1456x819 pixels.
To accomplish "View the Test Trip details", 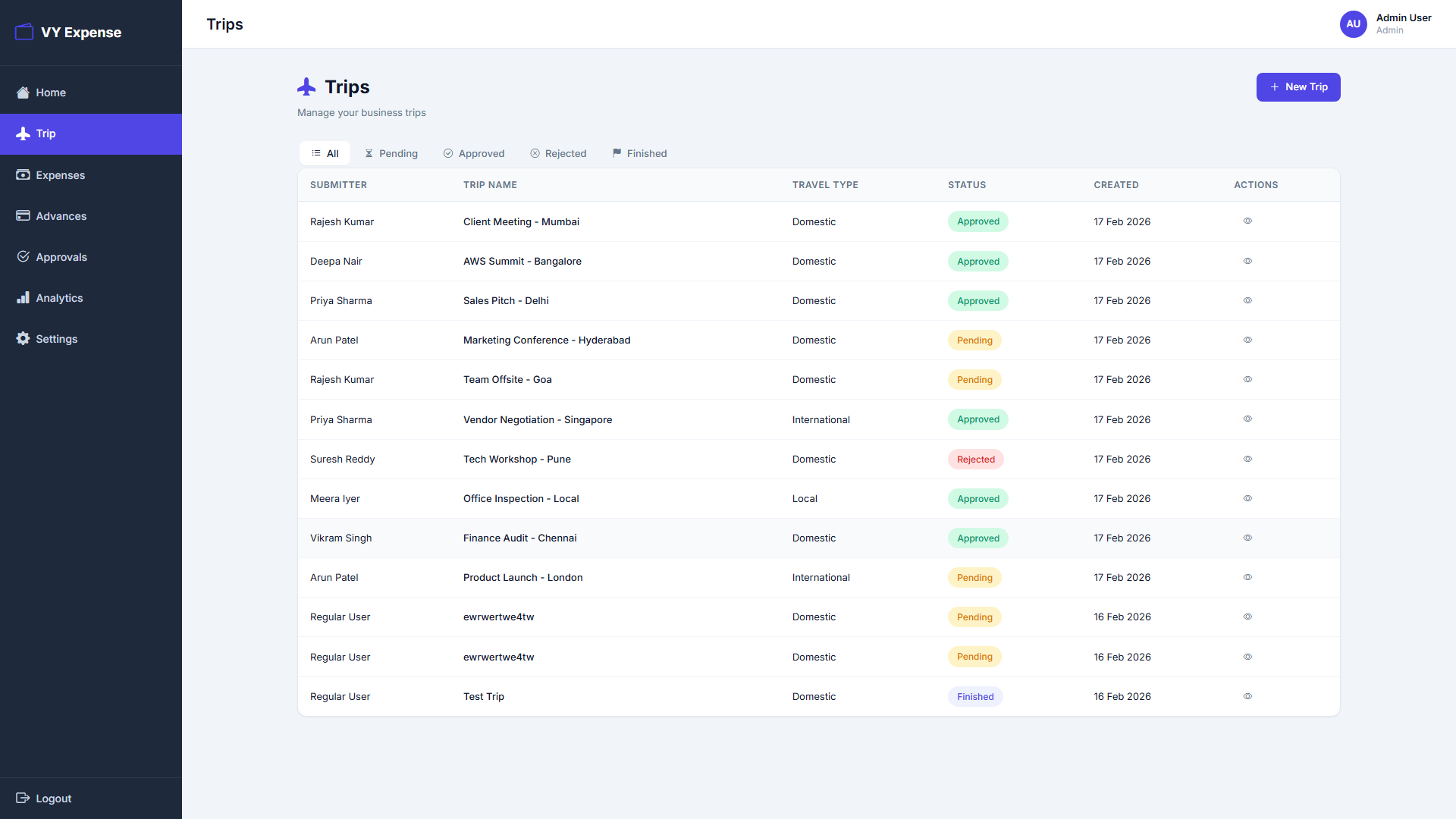I will click(1247, 696).
